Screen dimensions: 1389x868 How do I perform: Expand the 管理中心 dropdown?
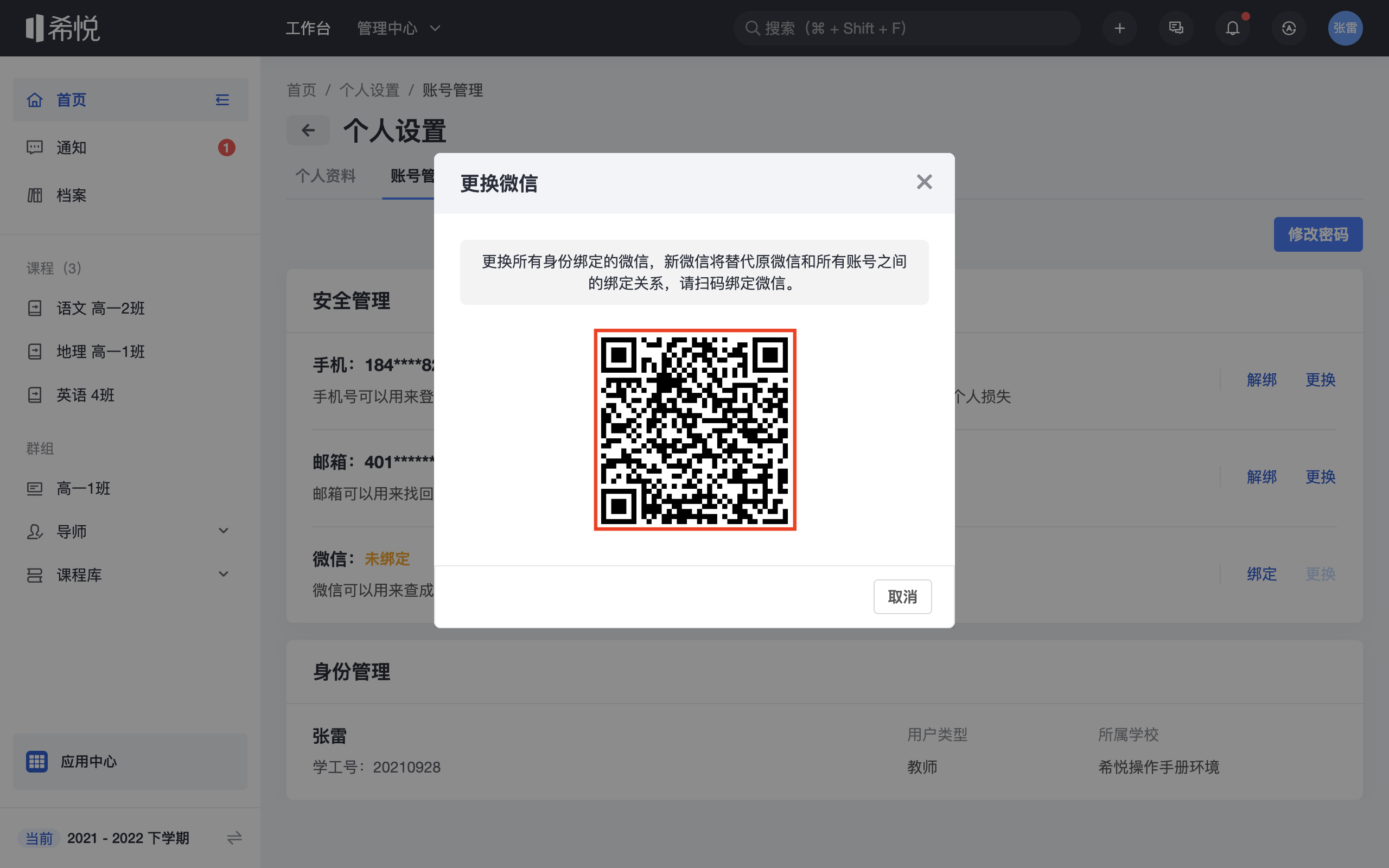coord(398,28)
